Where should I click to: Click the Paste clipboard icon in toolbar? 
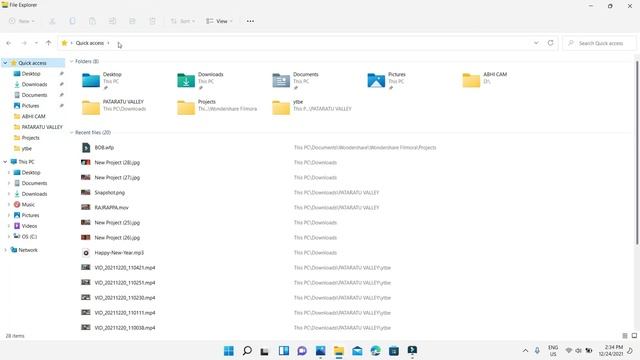[x=92, y=21]
